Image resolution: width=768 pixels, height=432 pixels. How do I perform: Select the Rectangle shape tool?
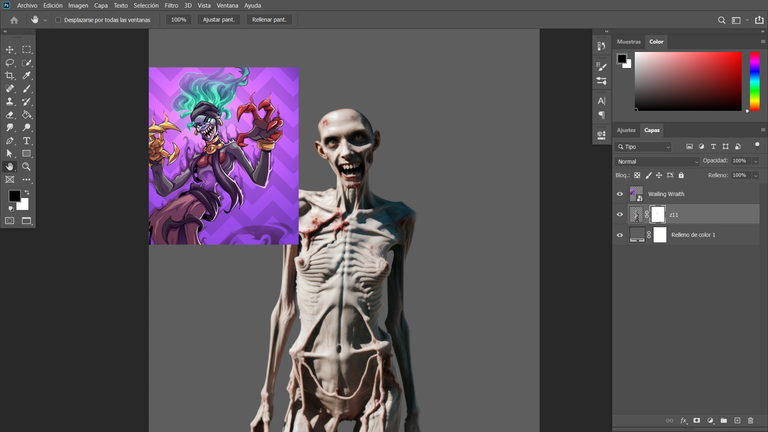click(26, 153)
